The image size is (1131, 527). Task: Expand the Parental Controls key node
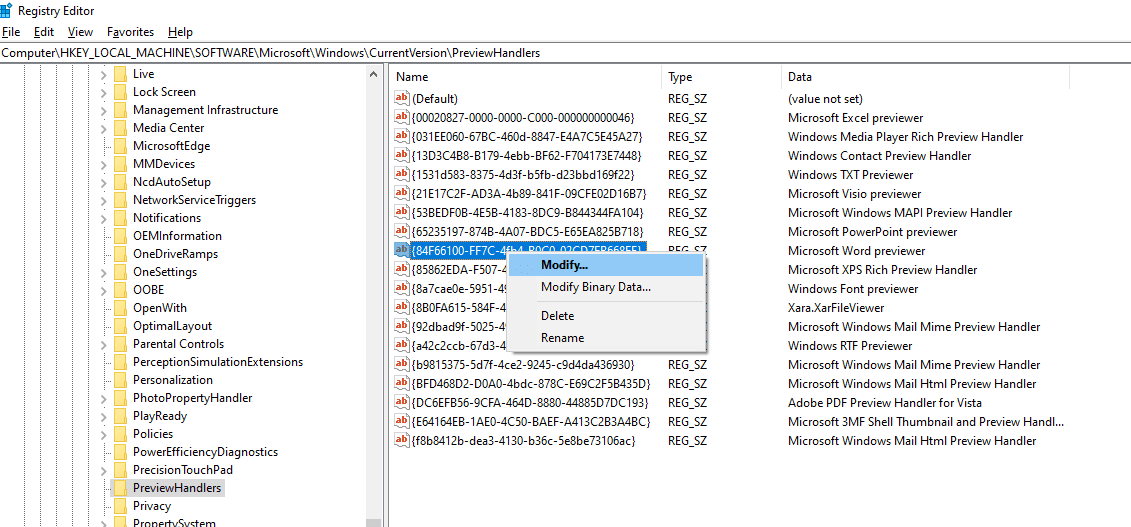(103, 345)
